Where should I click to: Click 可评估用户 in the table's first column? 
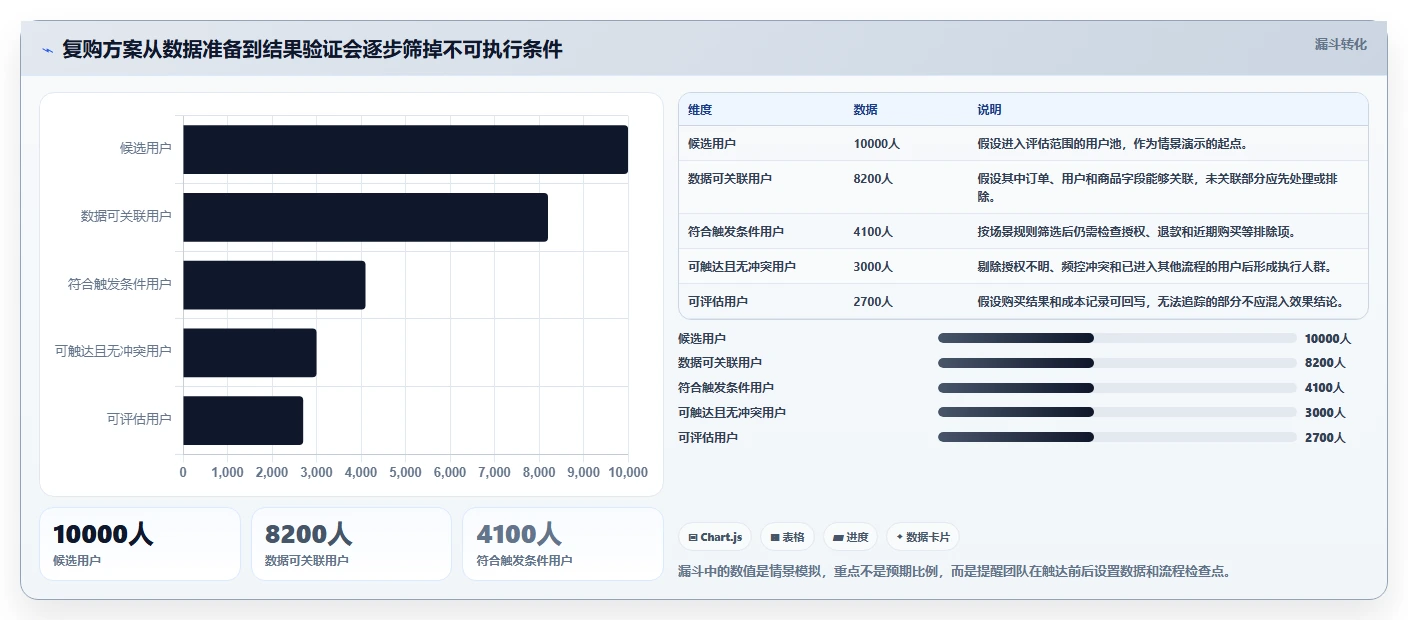click(x=718, y=302)
